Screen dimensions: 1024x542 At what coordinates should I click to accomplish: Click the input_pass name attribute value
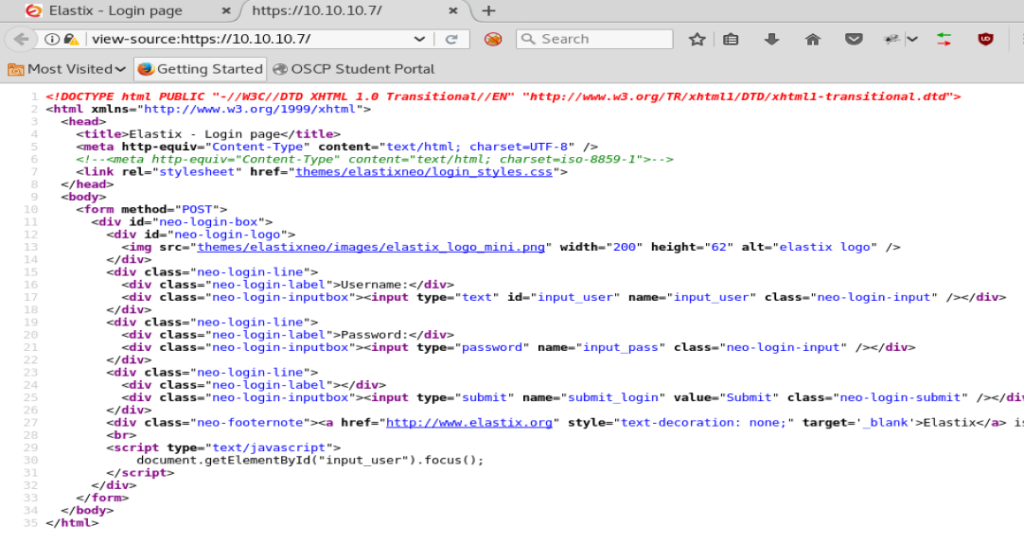point(620,347)
